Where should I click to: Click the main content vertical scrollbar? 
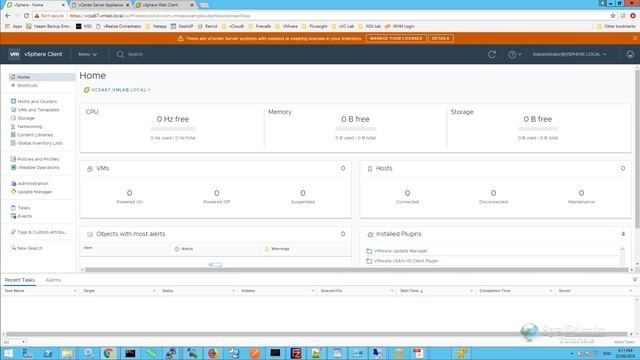[638, 149]
